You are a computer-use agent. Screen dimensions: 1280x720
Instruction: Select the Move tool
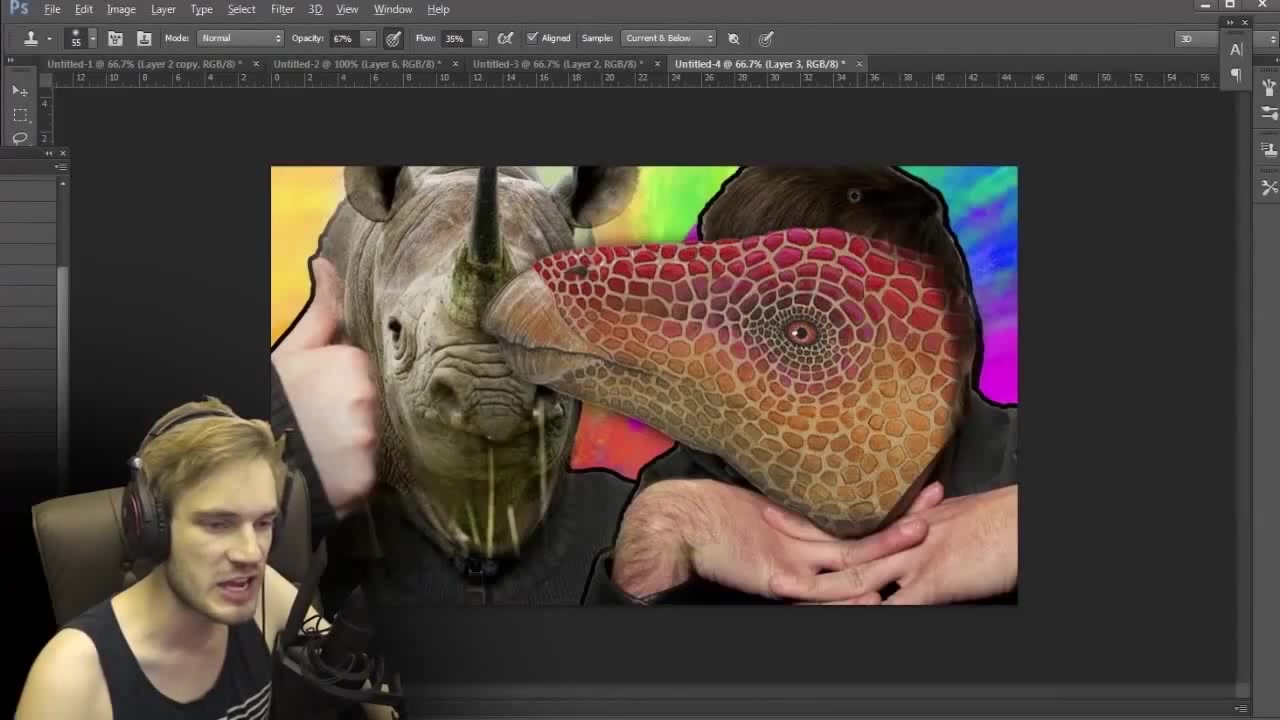point(20,91)
